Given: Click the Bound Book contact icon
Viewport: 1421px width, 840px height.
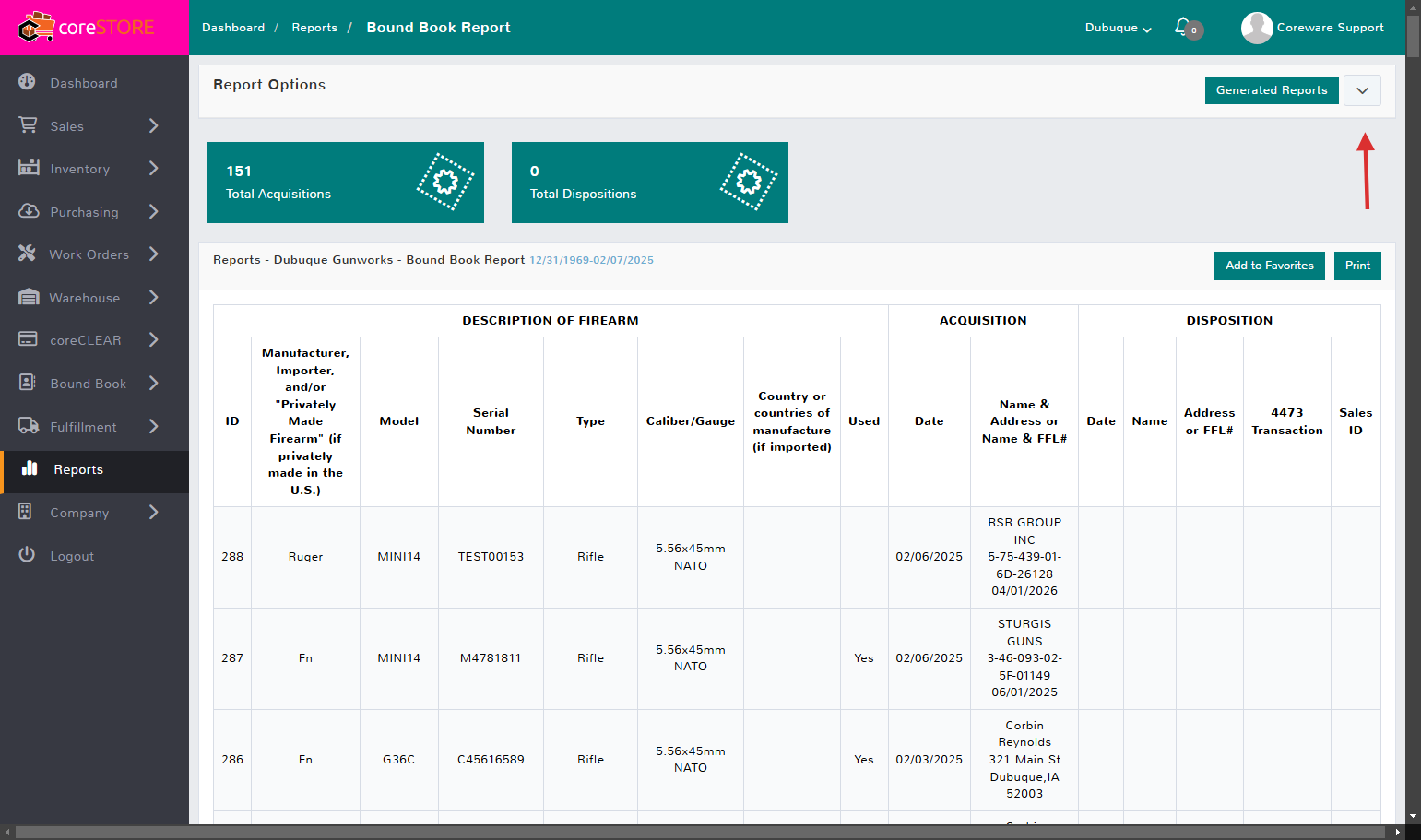Looking at the screenshot, I should click(x=28, y=383).
